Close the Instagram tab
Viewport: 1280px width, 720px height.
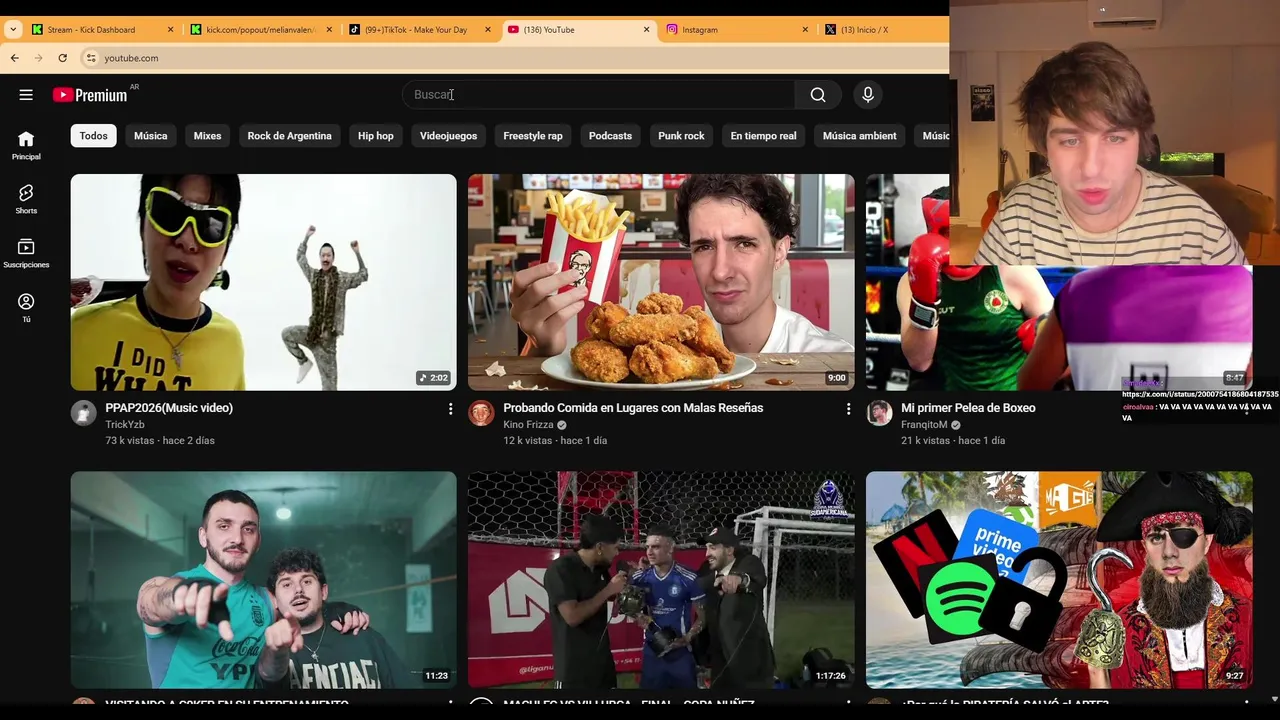(805, 30)
